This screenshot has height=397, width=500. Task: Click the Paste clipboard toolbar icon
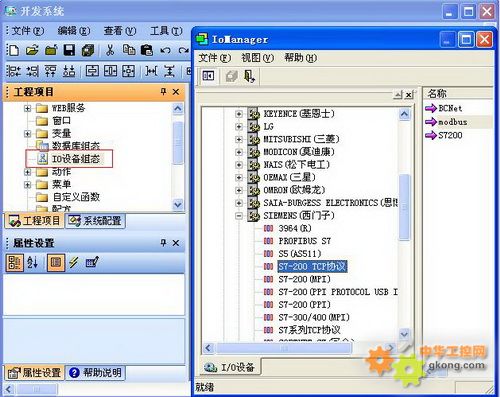(147, 50)
